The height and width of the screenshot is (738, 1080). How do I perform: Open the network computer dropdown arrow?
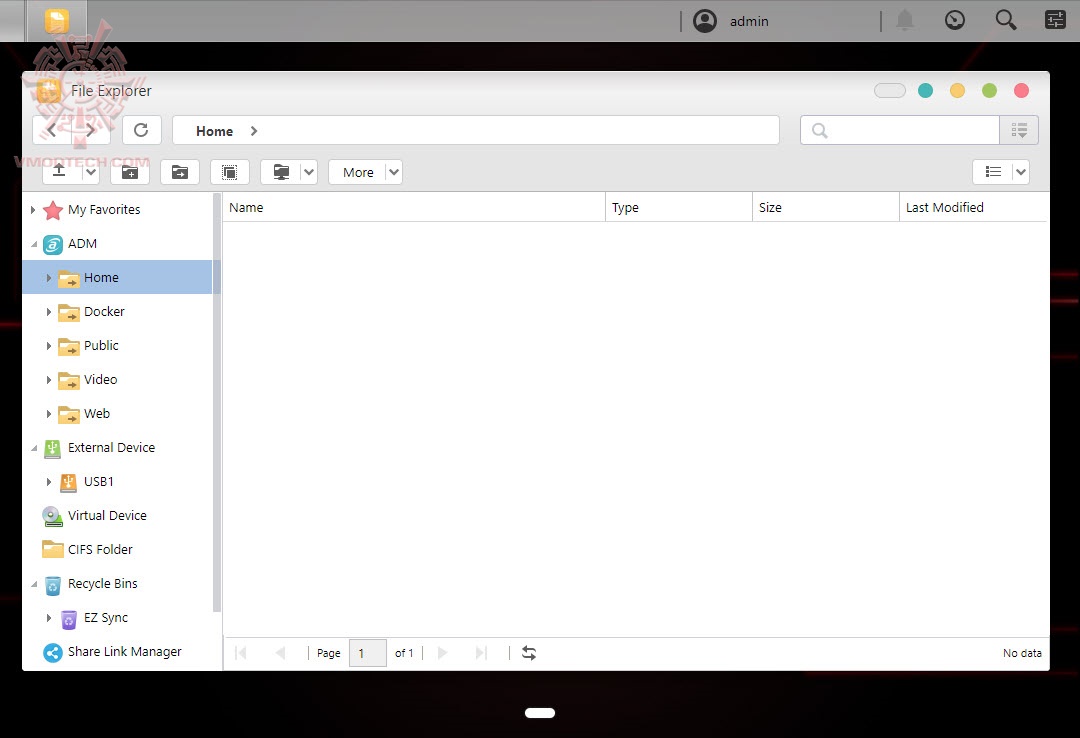point(309,172)
